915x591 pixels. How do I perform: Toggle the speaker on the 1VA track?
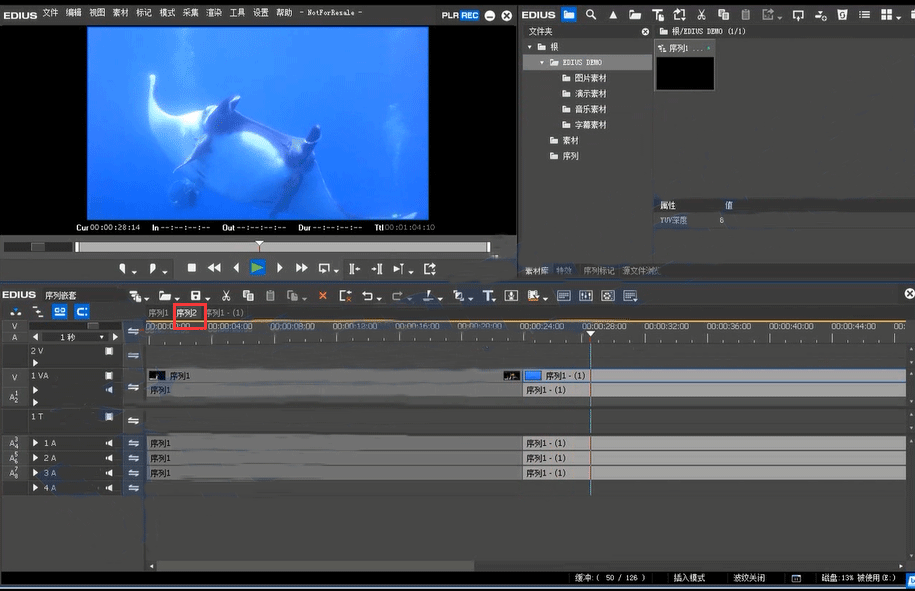(109, 390)
